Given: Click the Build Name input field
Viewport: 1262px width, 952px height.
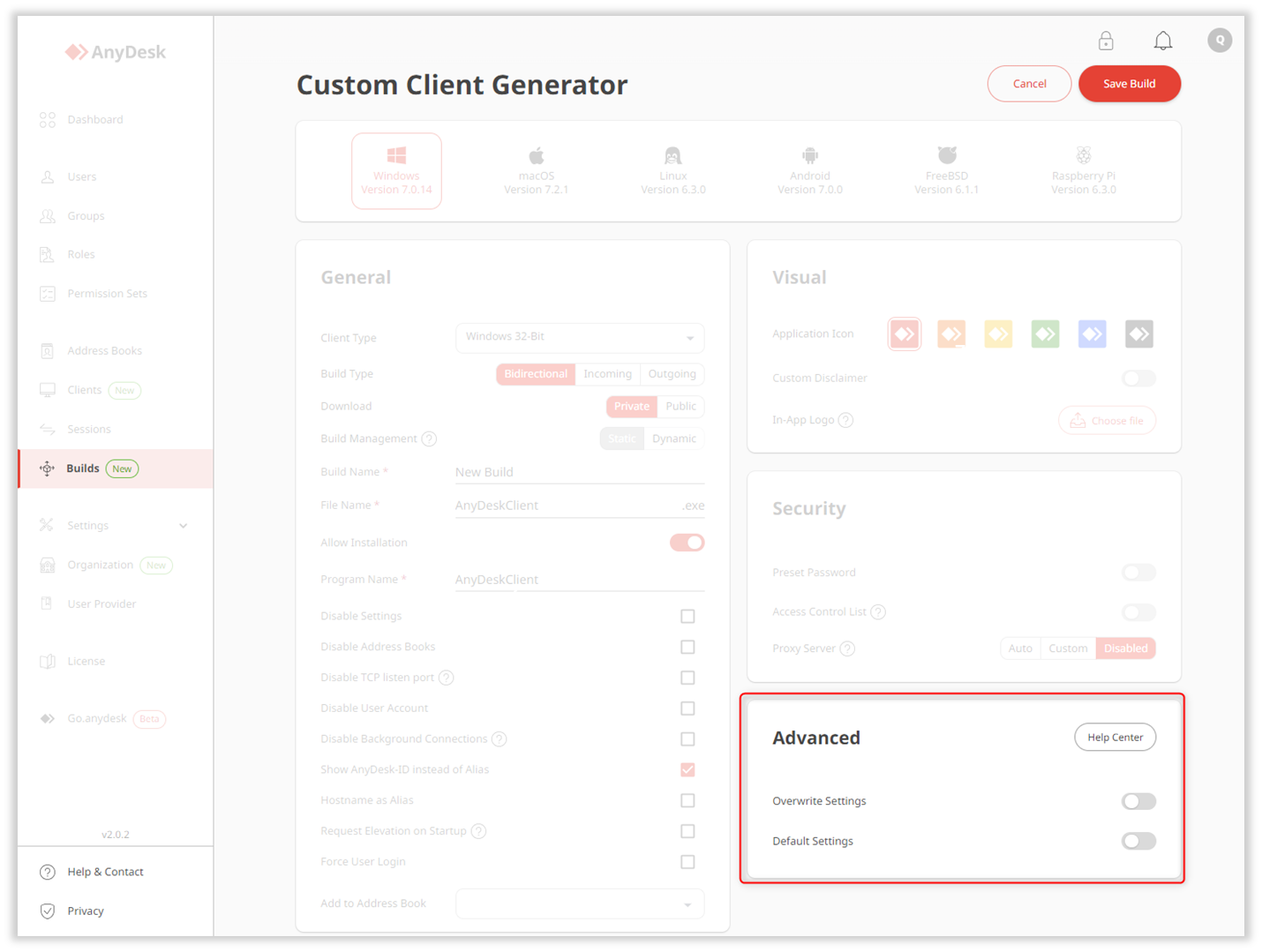Looking at the screenshot, I should 580,472.
